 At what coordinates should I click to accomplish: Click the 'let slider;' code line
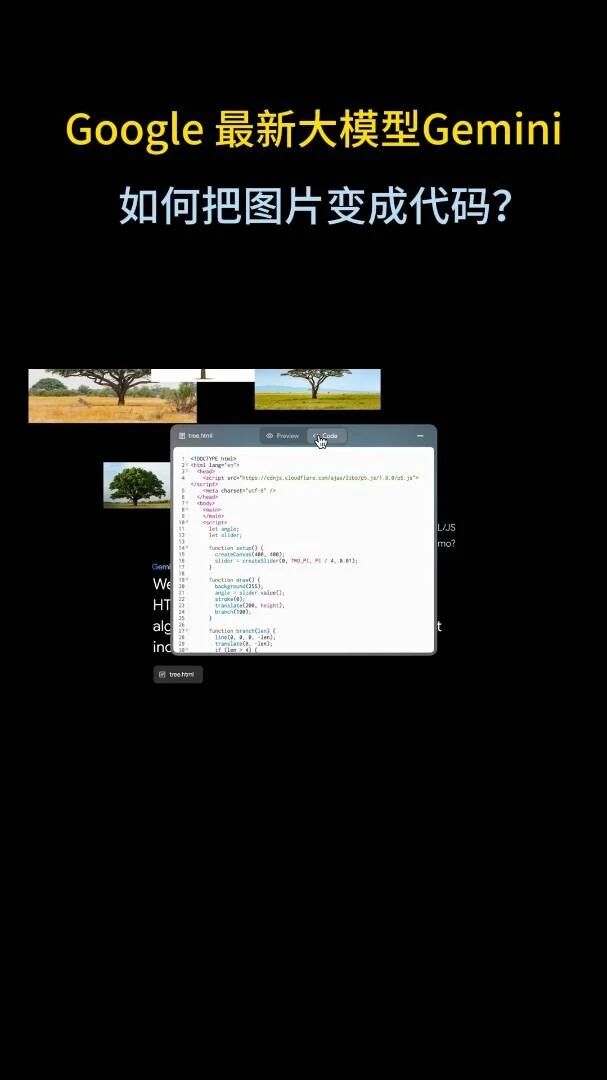(225, 534)
